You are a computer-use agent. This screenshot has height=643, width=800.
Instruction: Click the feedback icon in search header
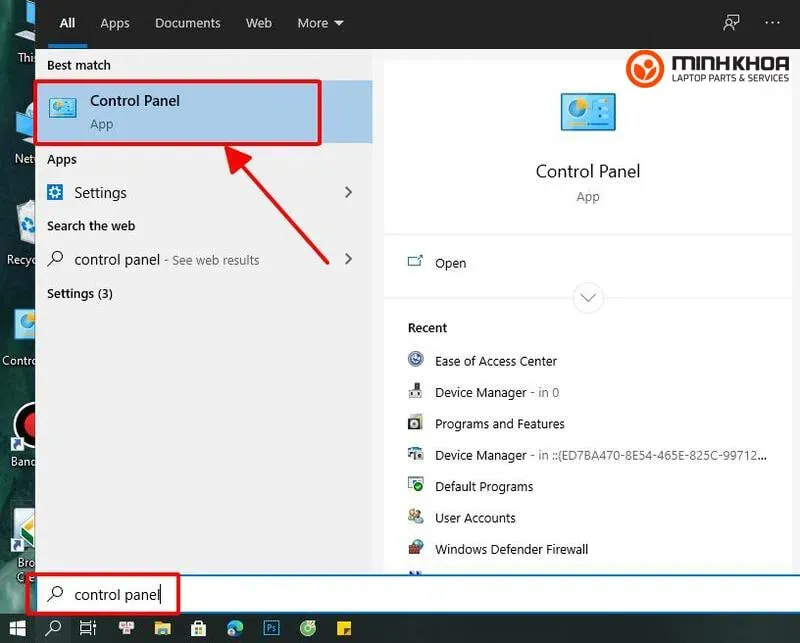tap(731, 23)
